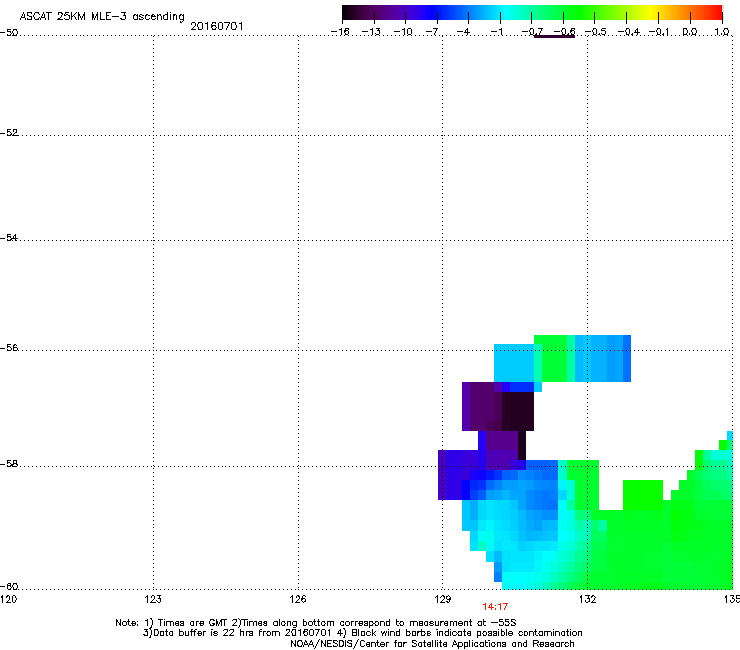Click the -4 color scale label
Screen dimensions: 740x650
click(465, 32)
